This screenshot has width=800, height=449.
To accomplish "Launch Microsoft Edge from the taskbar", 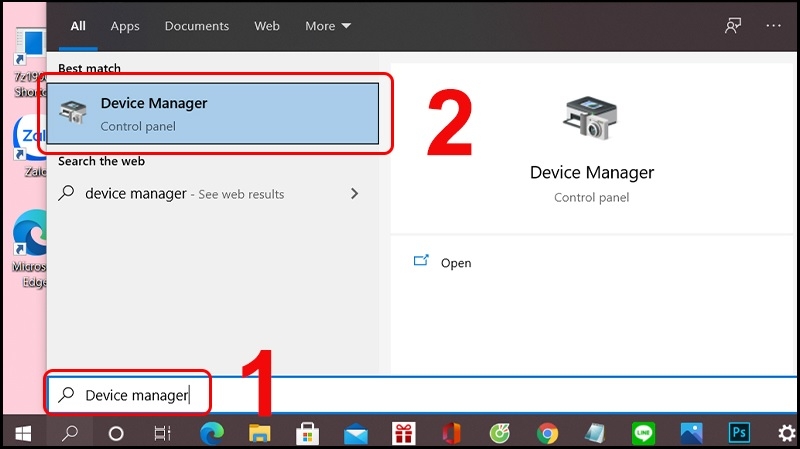I will (211, 434).
